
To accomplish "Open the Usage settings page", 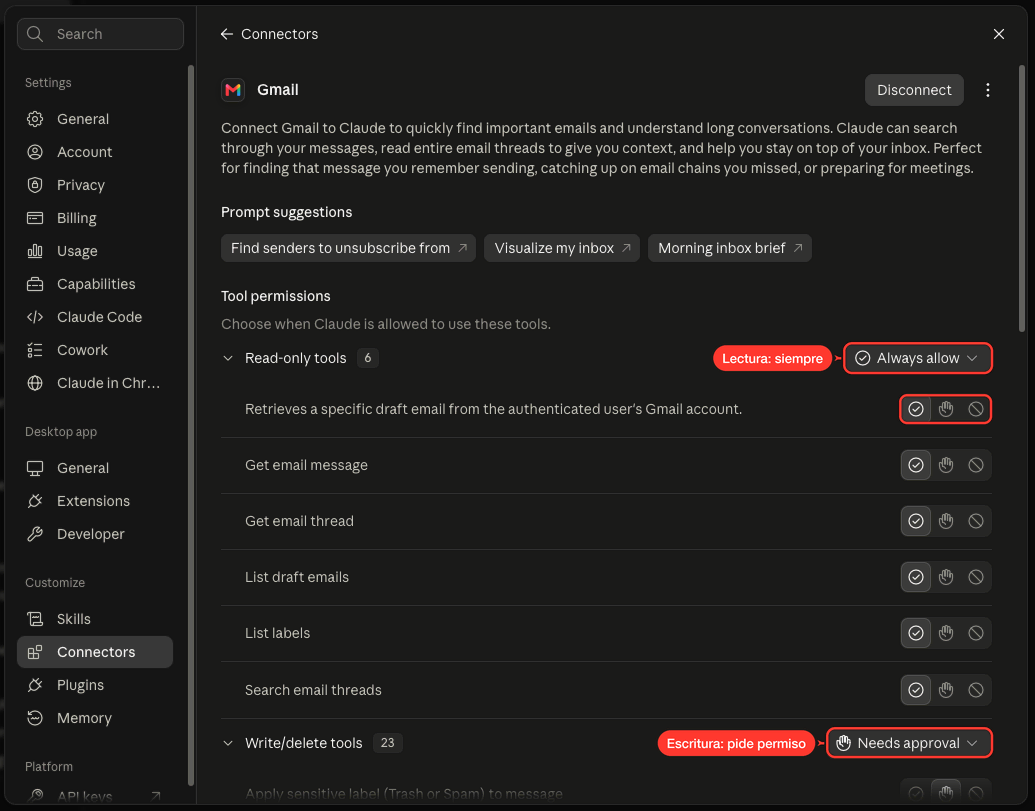I will [95, 251].
